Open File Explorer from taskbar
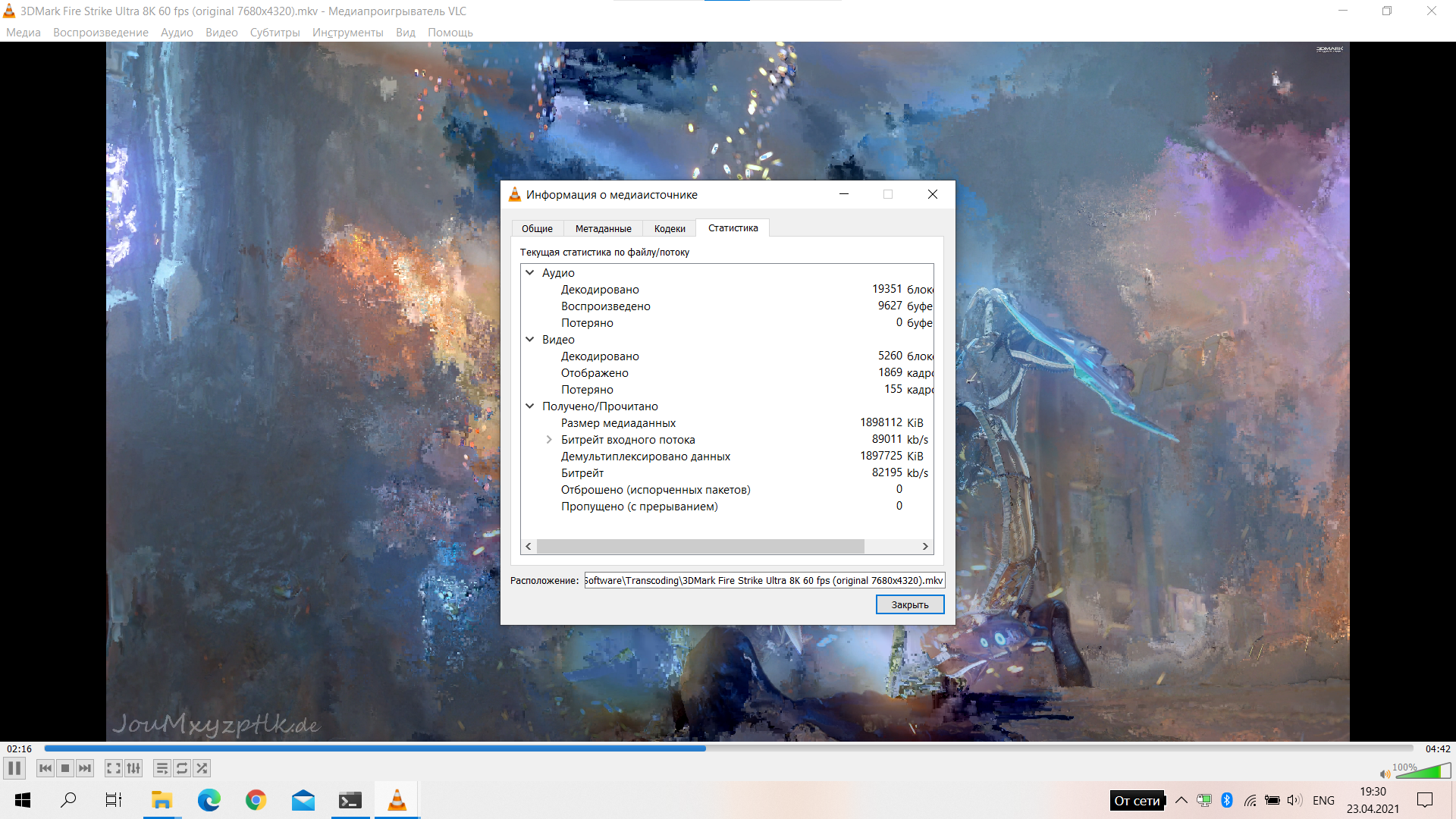This screenshot has width=1456, height=819. (x=162, y=800)
